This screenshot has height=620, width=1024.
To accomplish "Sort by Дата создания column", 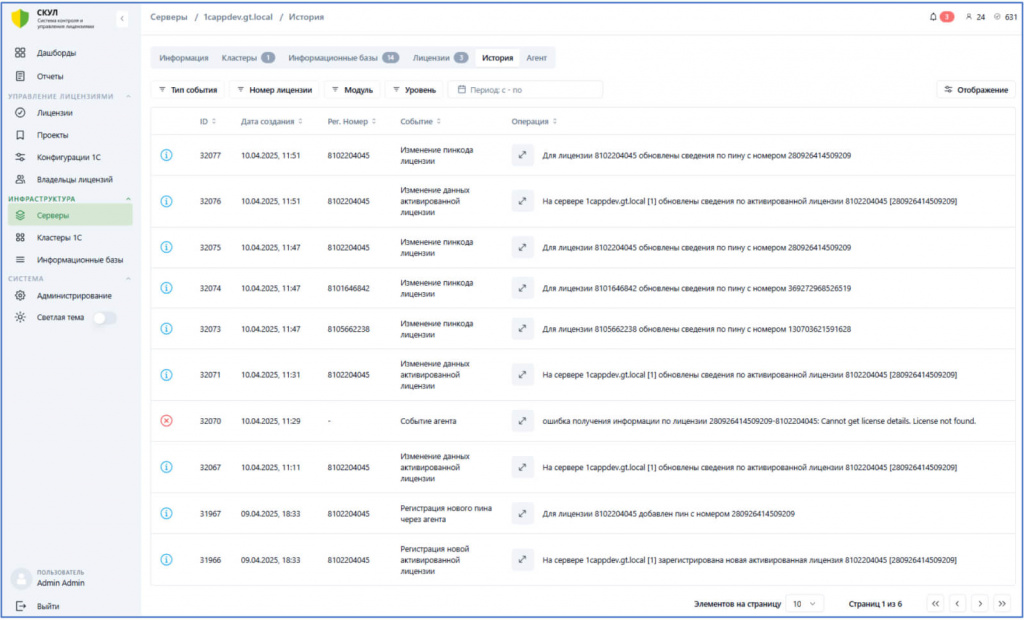I will [x=272, y=122].
